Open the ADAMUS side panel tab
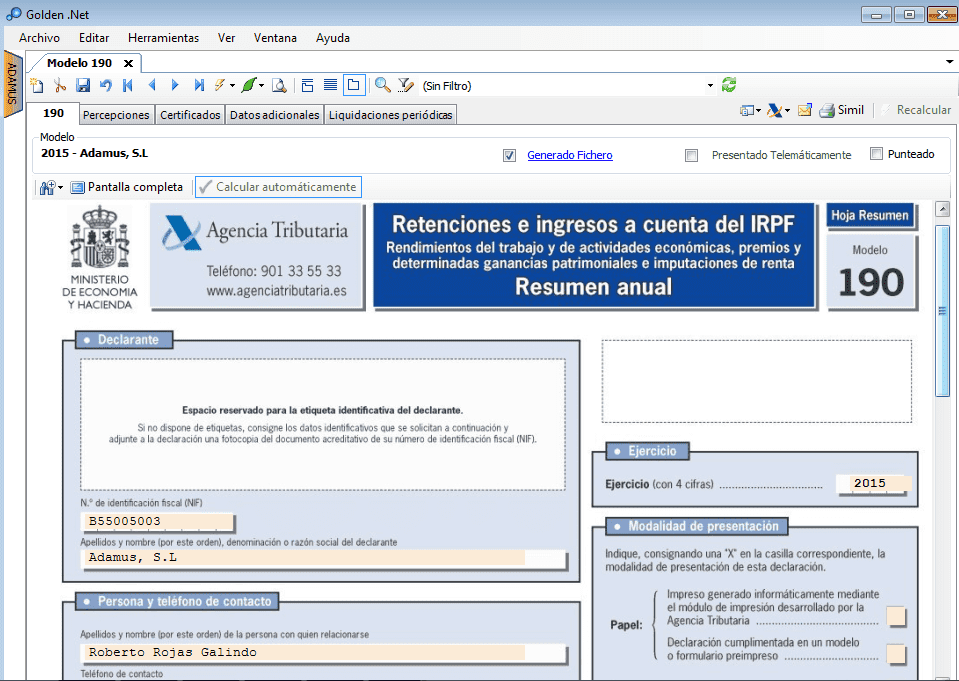Viewport: 959px width, 681px height. pyautogui.click(x=12, y=85)
